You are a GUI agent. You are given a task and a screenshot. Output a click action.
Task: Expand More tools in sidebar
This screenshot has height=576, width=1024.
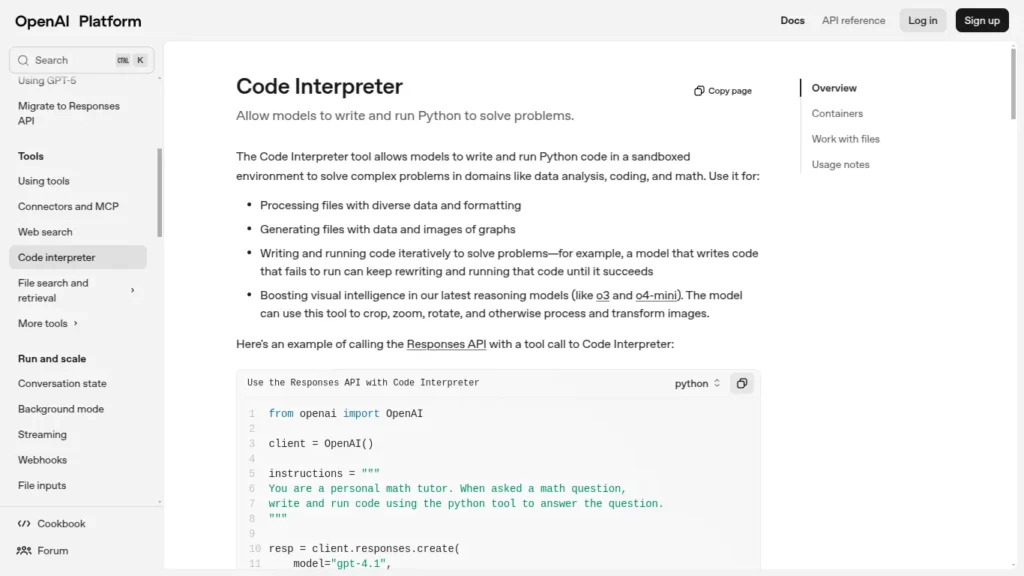coord(47,323)
